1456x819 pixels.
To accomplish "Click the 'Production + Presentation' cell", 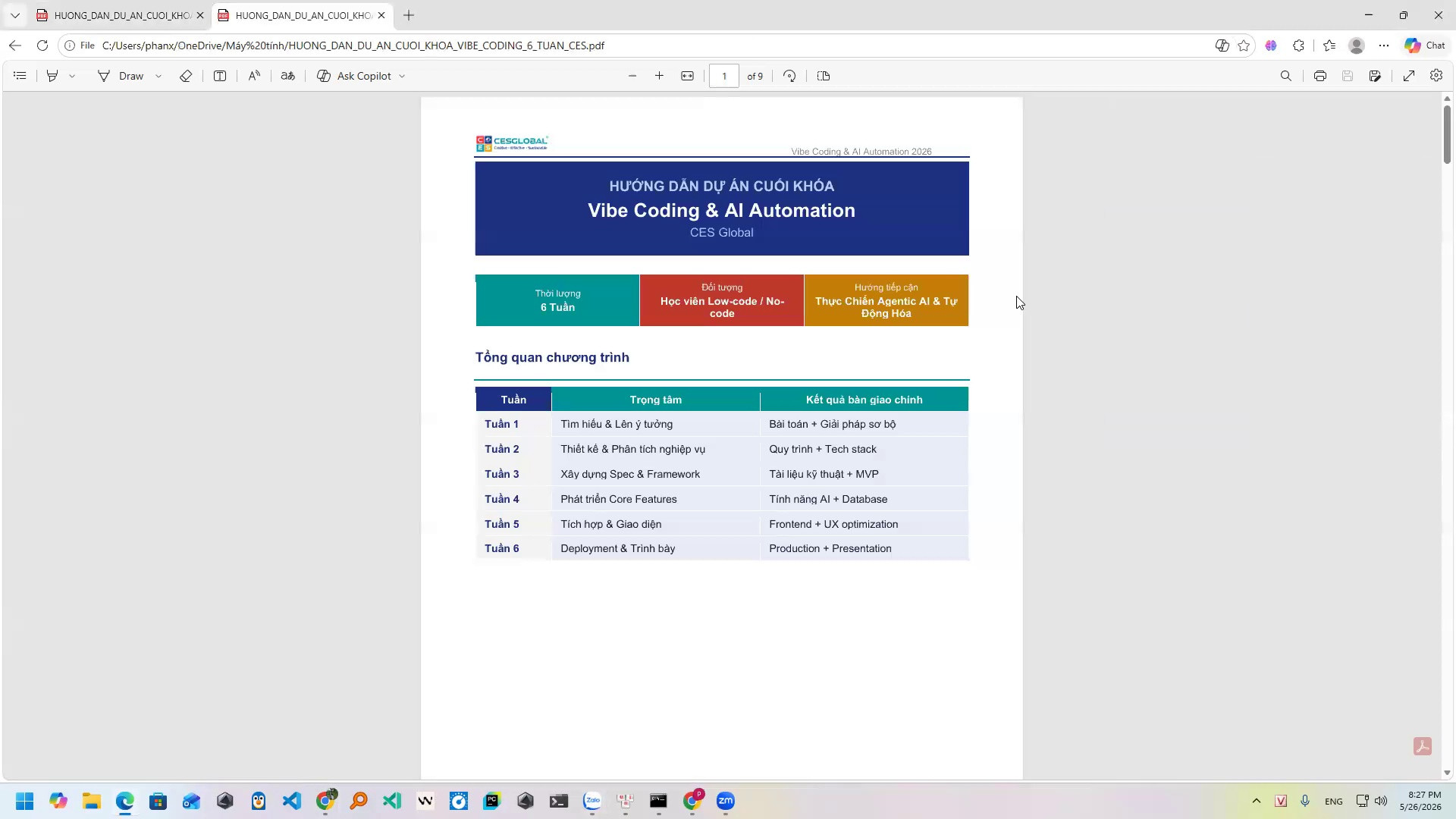I will [x=864, y=548].
